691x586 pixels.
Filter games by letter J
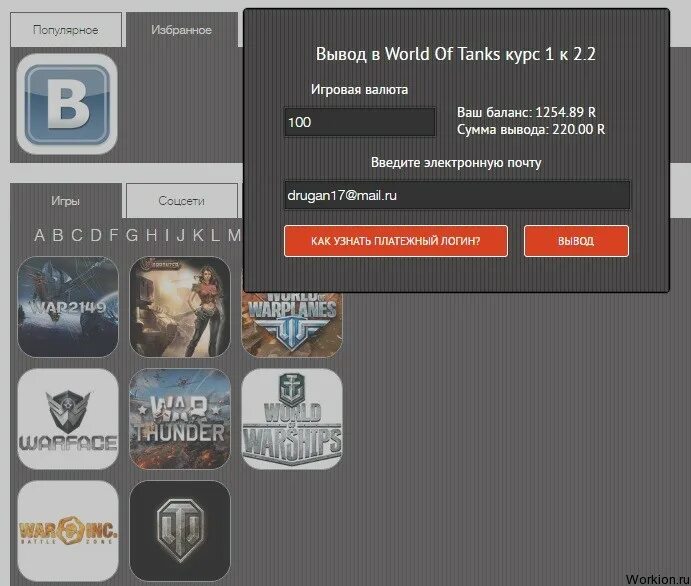[180, 235]
